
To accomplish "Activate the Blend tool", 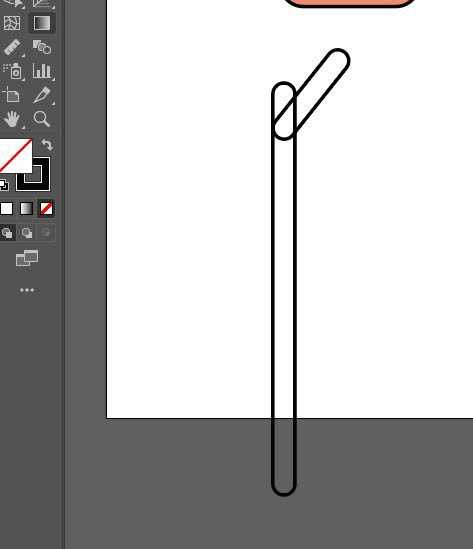I will point(42,47).
